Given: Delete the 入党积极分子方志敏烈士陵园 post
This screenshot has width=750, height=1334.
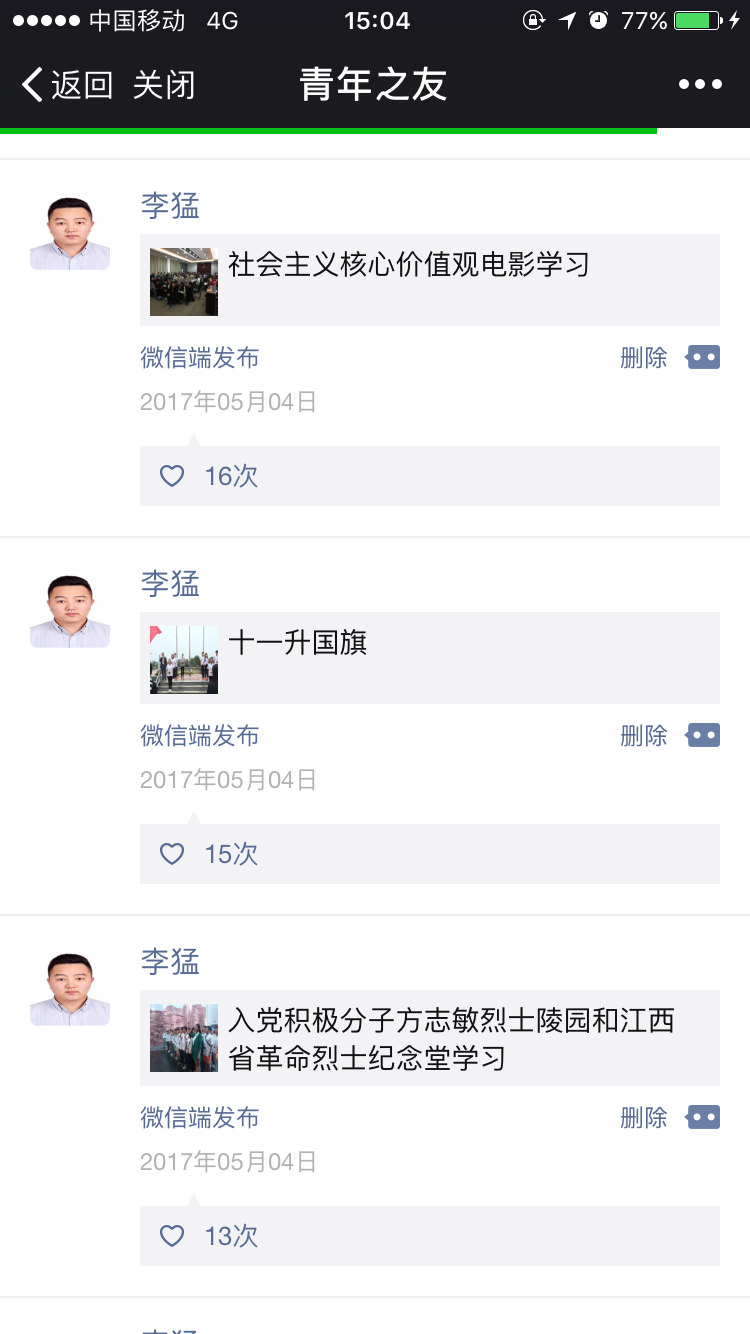Looking at the screenshot, I should 643,1118.
